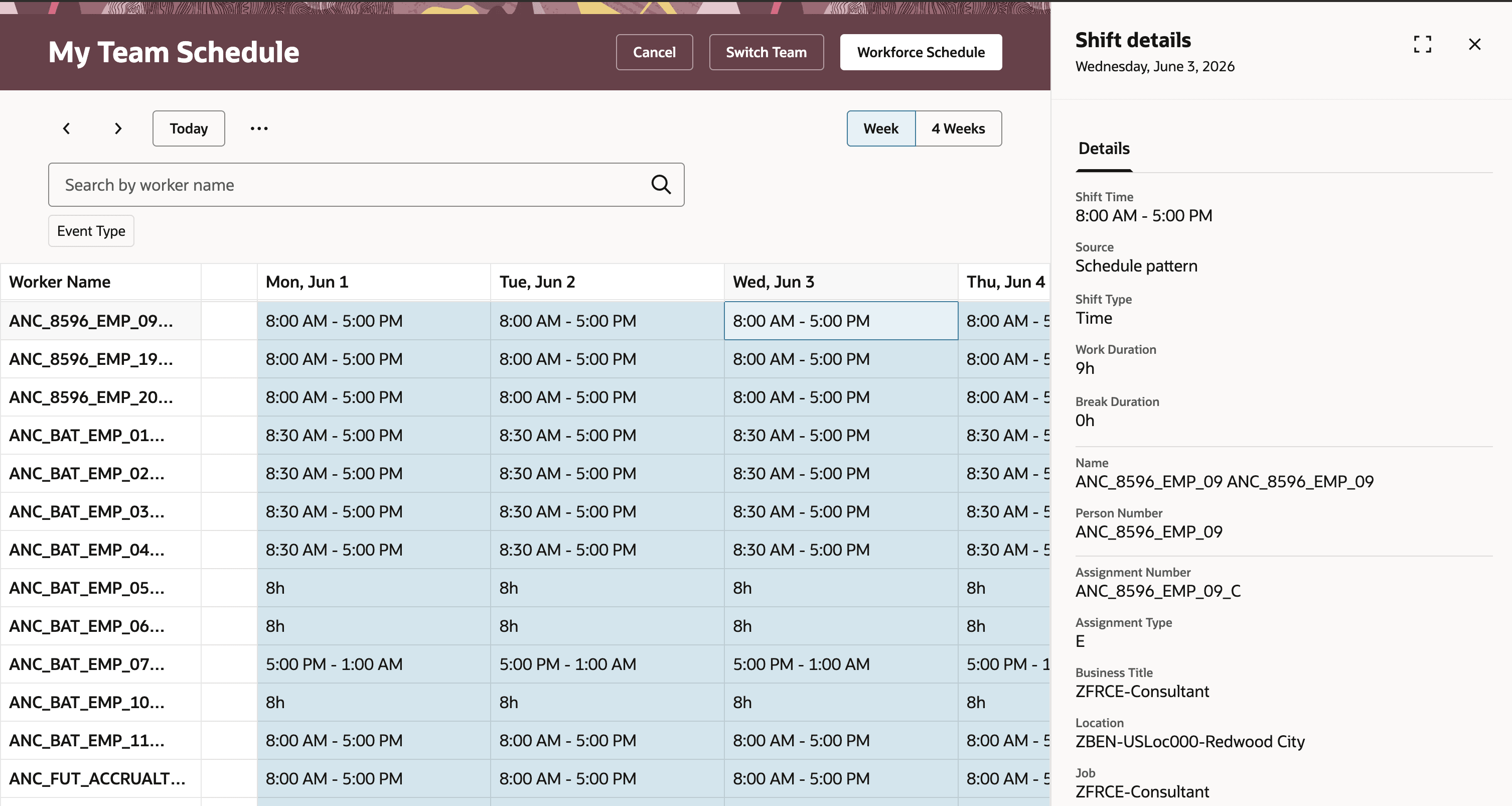Click Assignment Number ANC_8596_EMP_09_C value
The height and width of the screenshot is (806, 1512).
(x=1158, y=591)
